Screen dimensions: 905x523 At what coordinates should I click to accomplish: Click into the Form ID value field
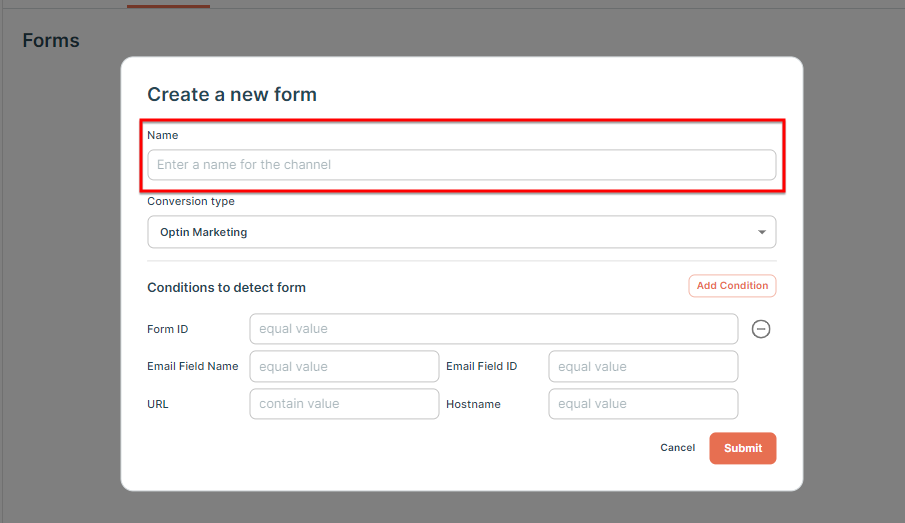click(x=494, y=329)
